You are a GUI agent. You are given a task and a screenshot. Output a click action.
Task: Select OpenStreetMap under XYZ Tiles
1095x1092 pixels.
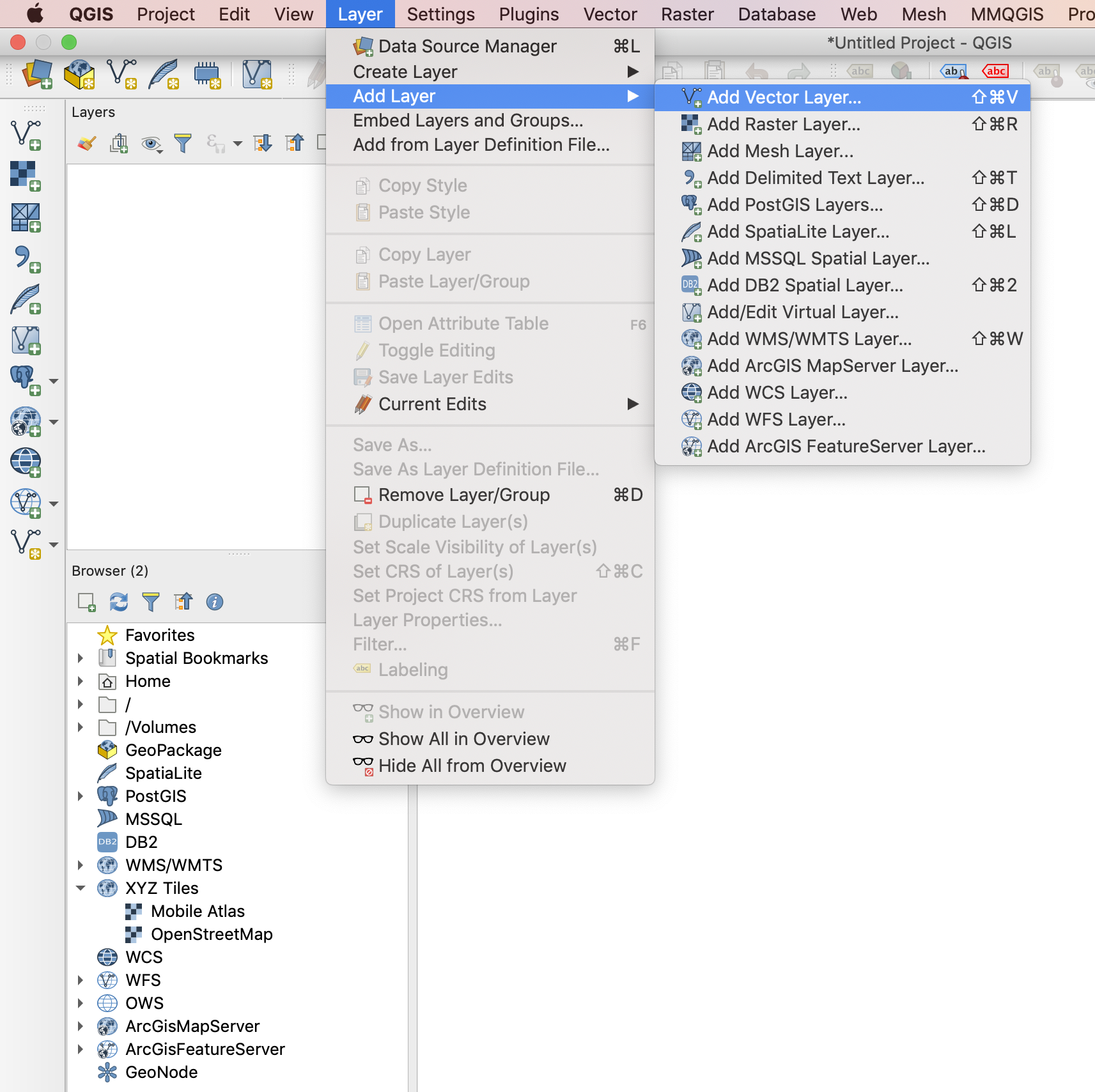[212, 934]
